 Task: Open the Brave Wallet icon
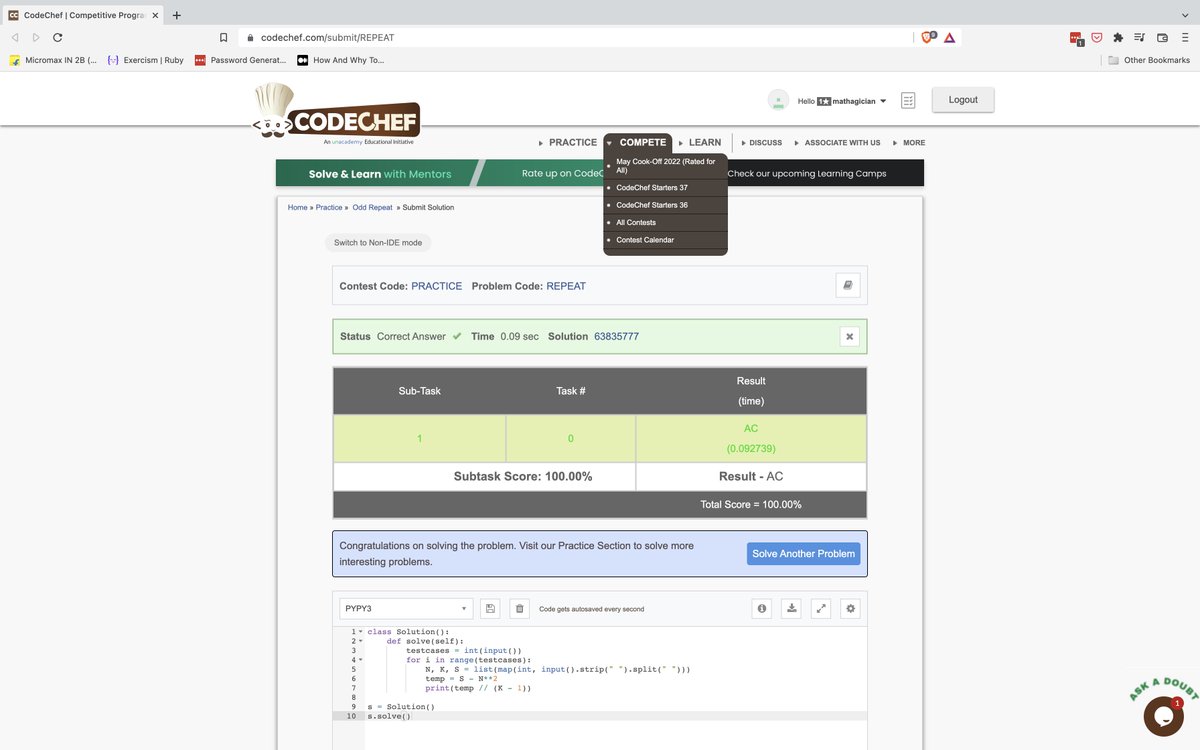click(1162, 37)
